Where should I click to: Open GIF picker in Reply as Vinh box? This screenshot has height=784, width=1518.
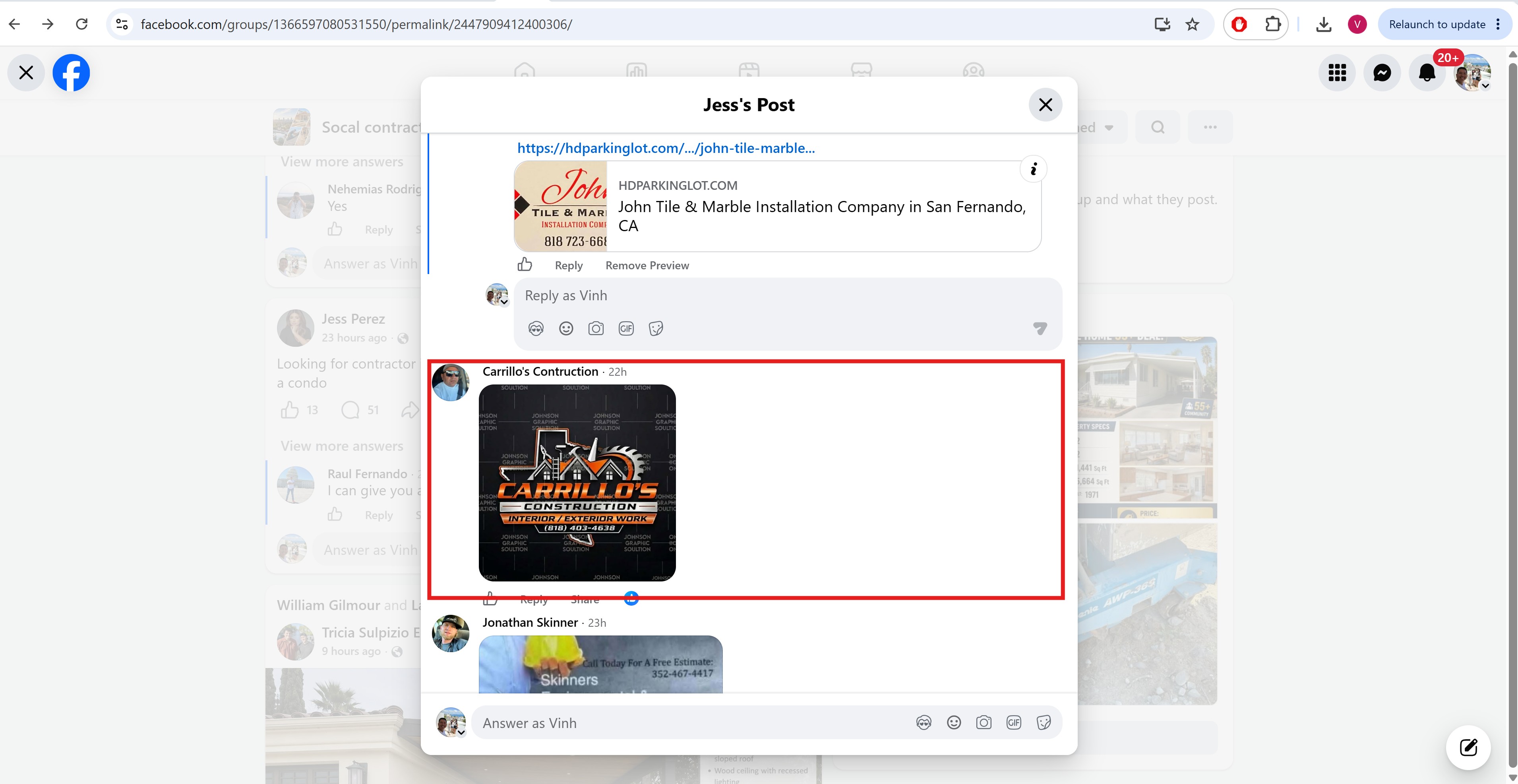(x=626, y=329)
